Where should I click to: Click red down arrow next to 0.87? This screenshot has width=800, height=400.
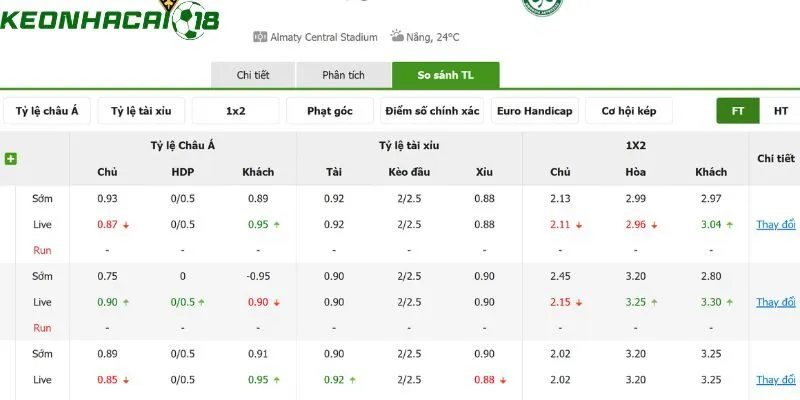[x=126, y=225]
